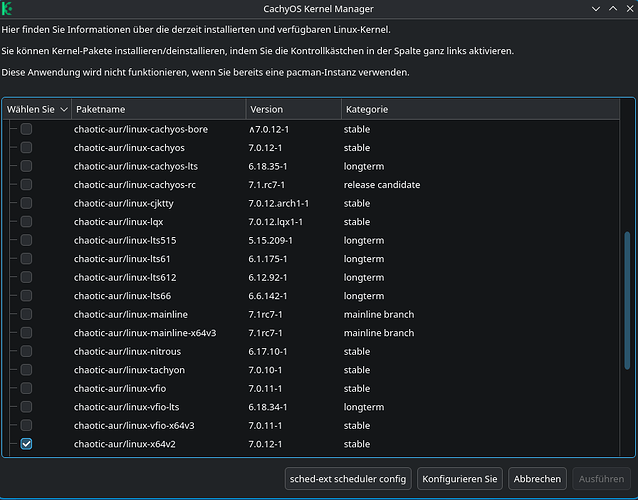Check the chaotic-aur/linux-vfio checkbox
This screenshot has width=638, height=500.
pos(26,388)
